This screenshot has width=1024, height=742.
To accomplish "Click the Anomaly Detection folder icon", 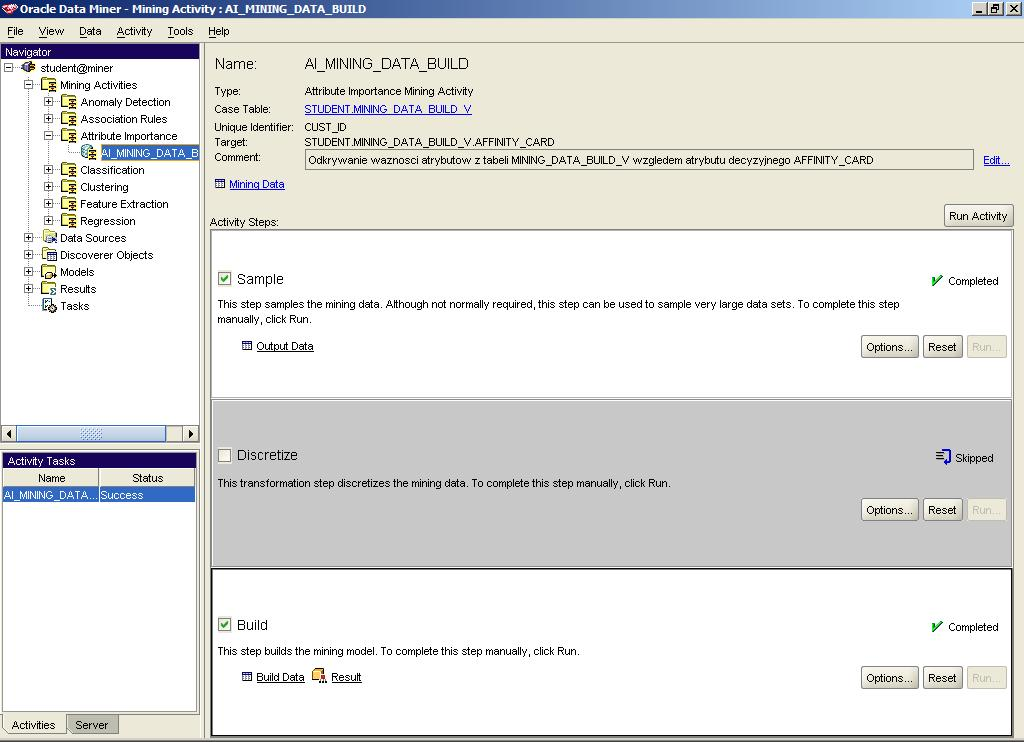I will pyautogui.click(x=69, y=101).
